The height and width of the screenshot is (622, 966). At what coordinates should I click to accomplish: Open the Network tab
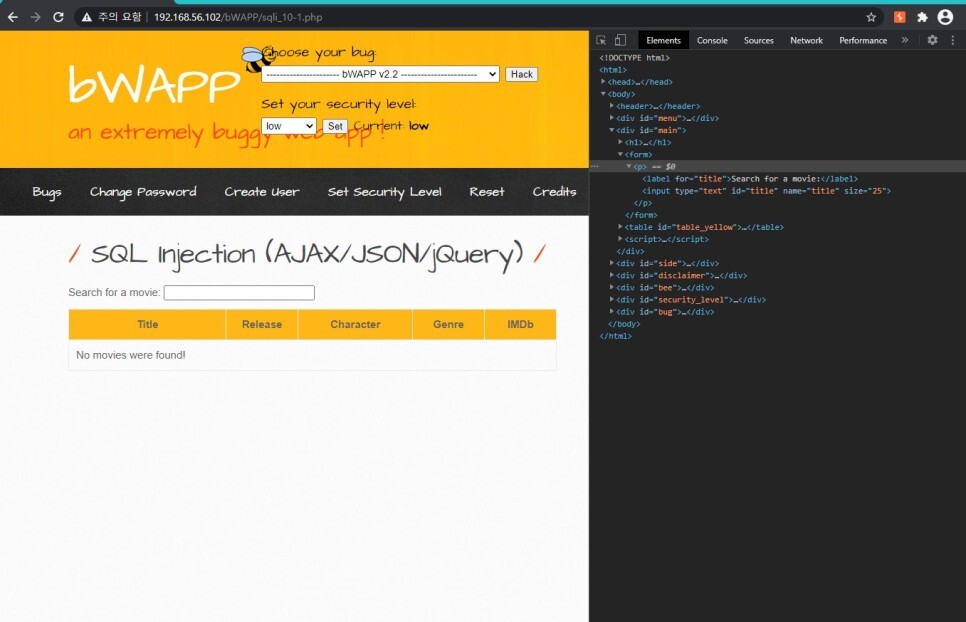pos(806,40)
